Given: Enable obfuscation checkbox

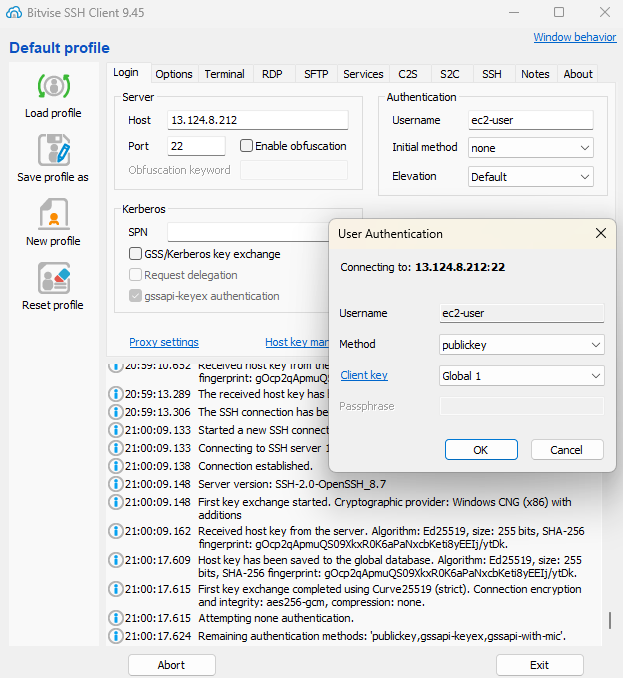Looking at the screenshot, I should coord(246,146).
